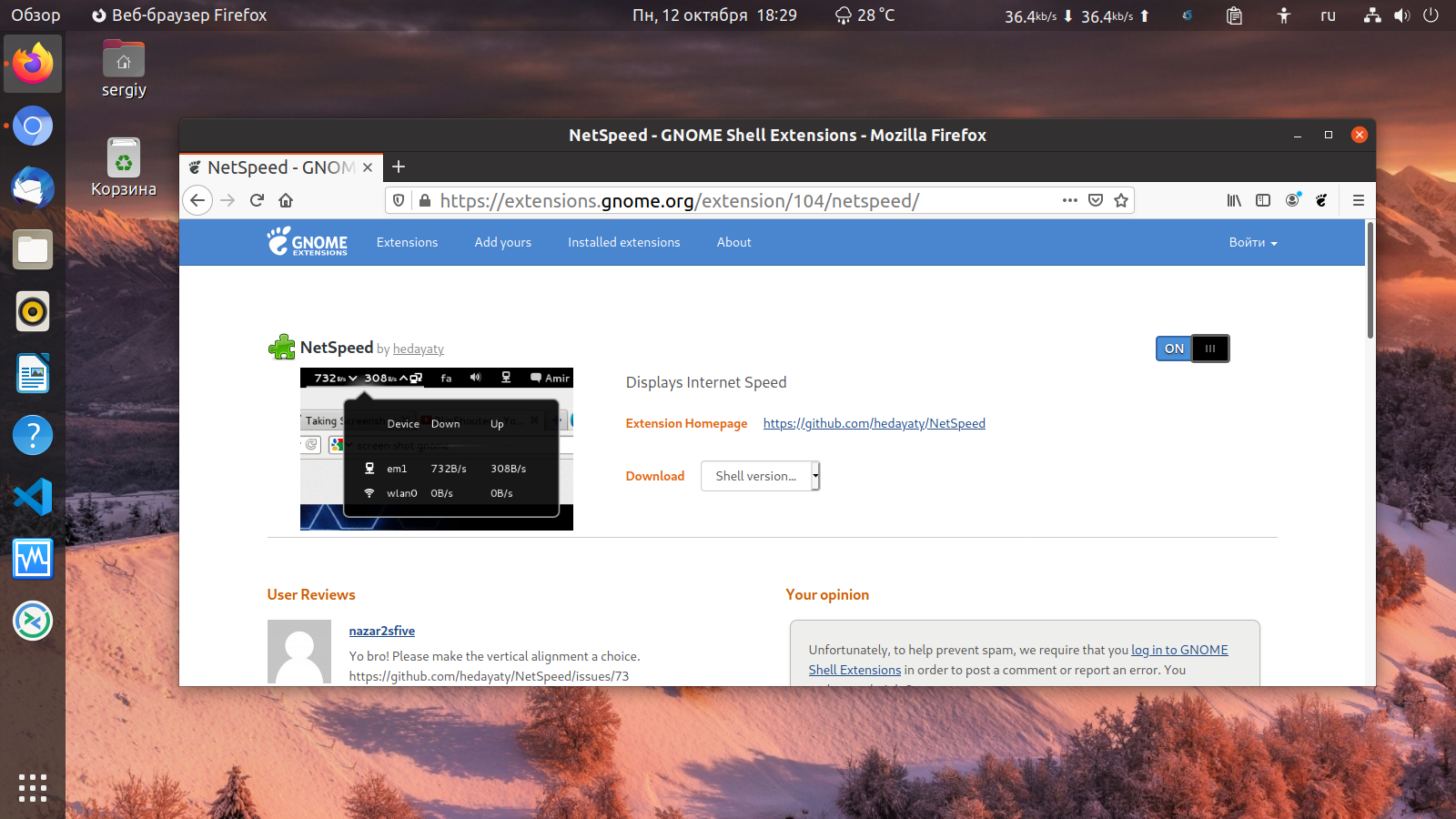Viewport: 1456px width, 819px height.
Task: Open Installed extensions page
Action: tap(624, 242)
